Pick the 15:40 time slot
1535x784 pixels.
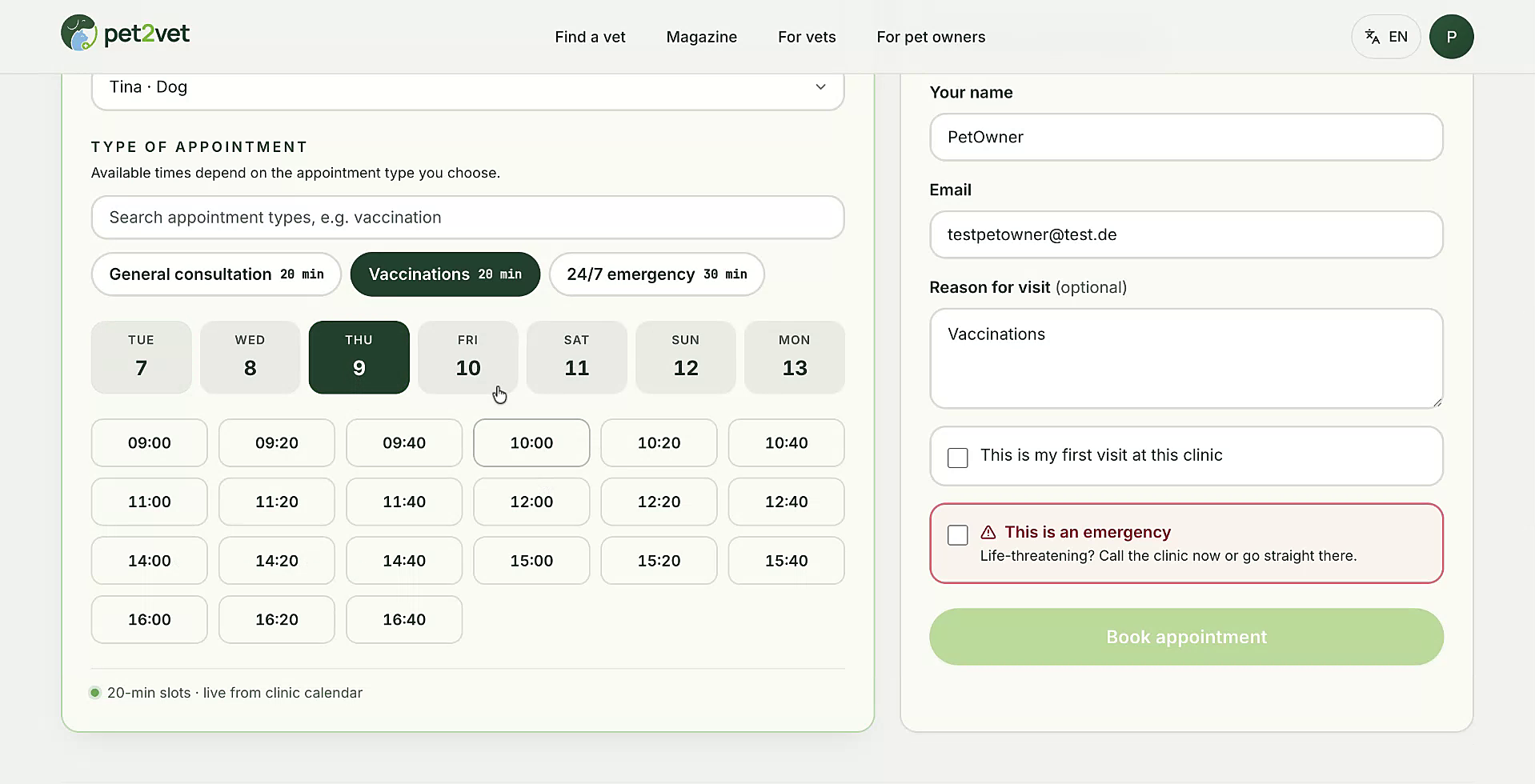(786, 561)
